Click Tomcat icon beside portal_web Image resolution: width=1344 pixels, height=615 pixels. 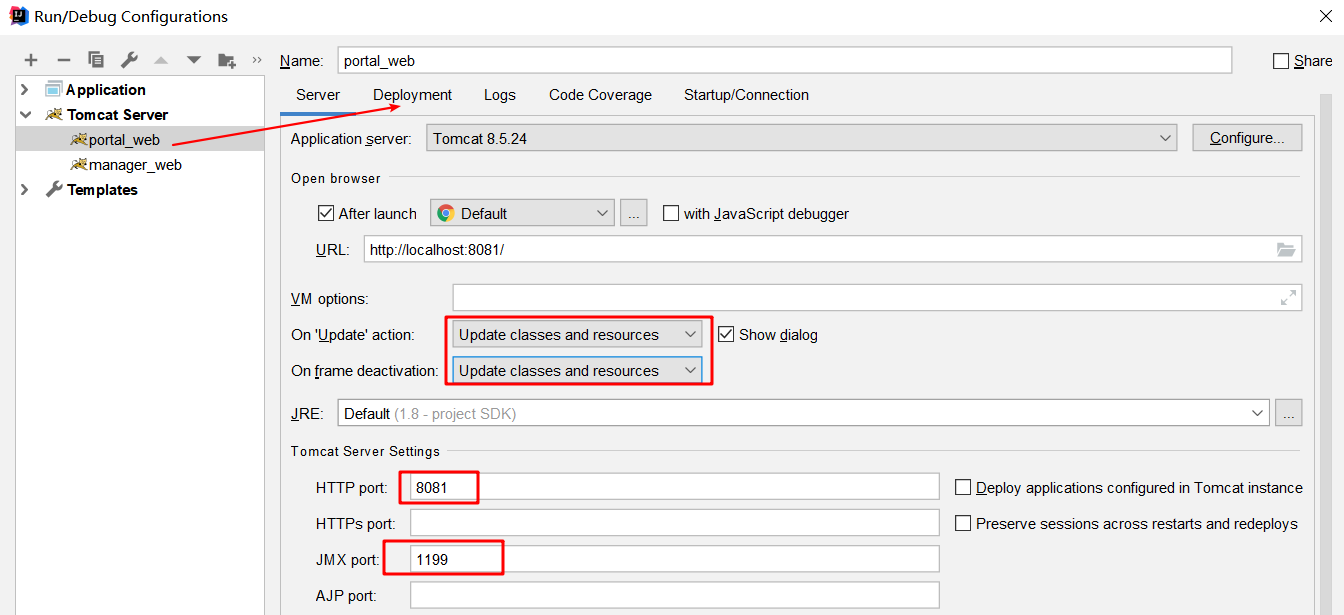coord(79,139)
